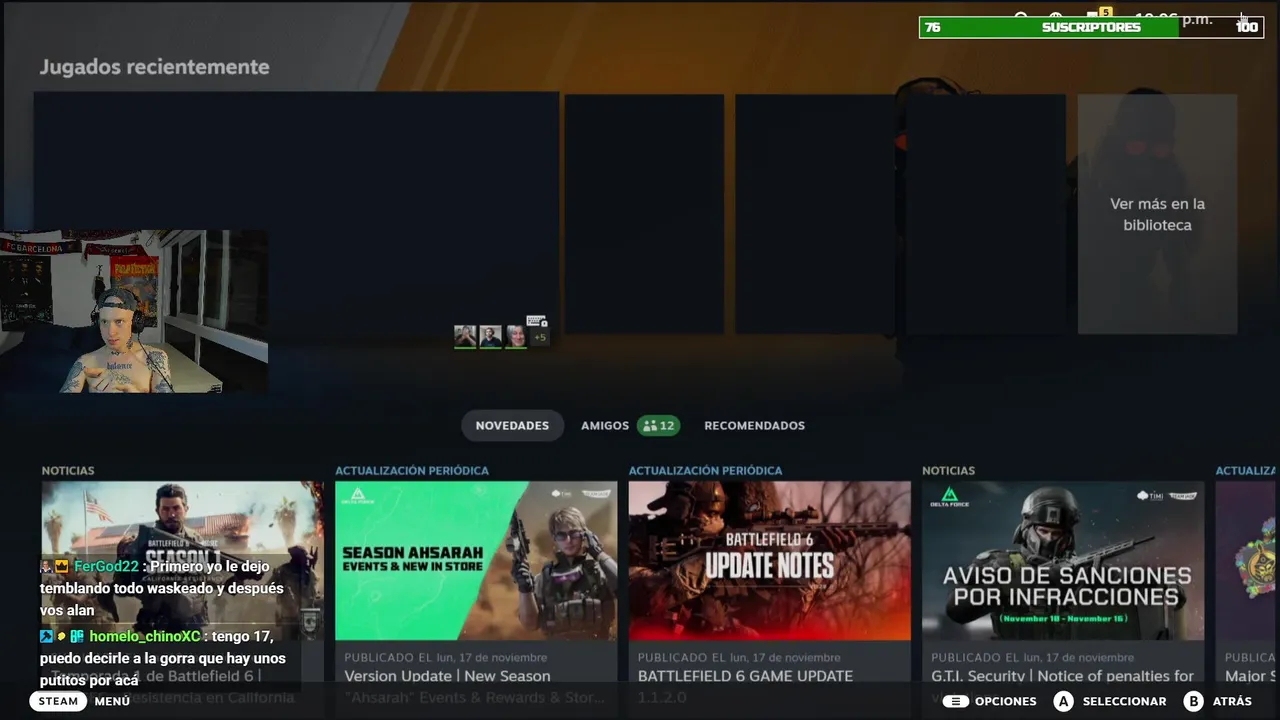Click the chat badge icons beside homelo_chinoXC

click(62, 636)
